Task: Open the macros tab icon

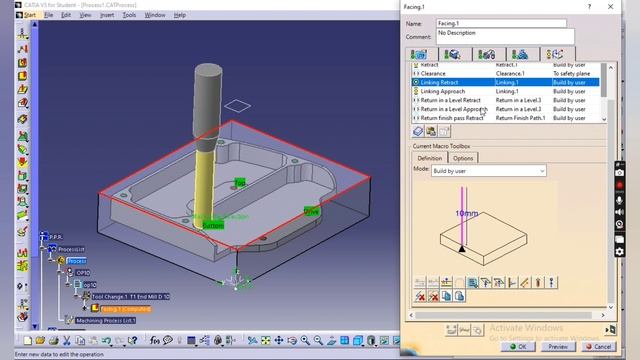Action: tap(555, 54)
